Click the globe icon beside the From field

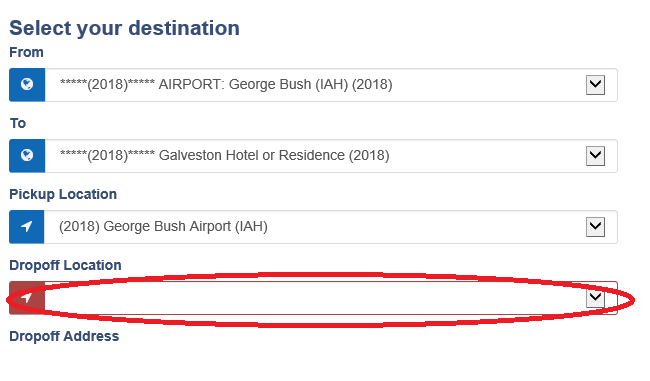tap(27, 85)
